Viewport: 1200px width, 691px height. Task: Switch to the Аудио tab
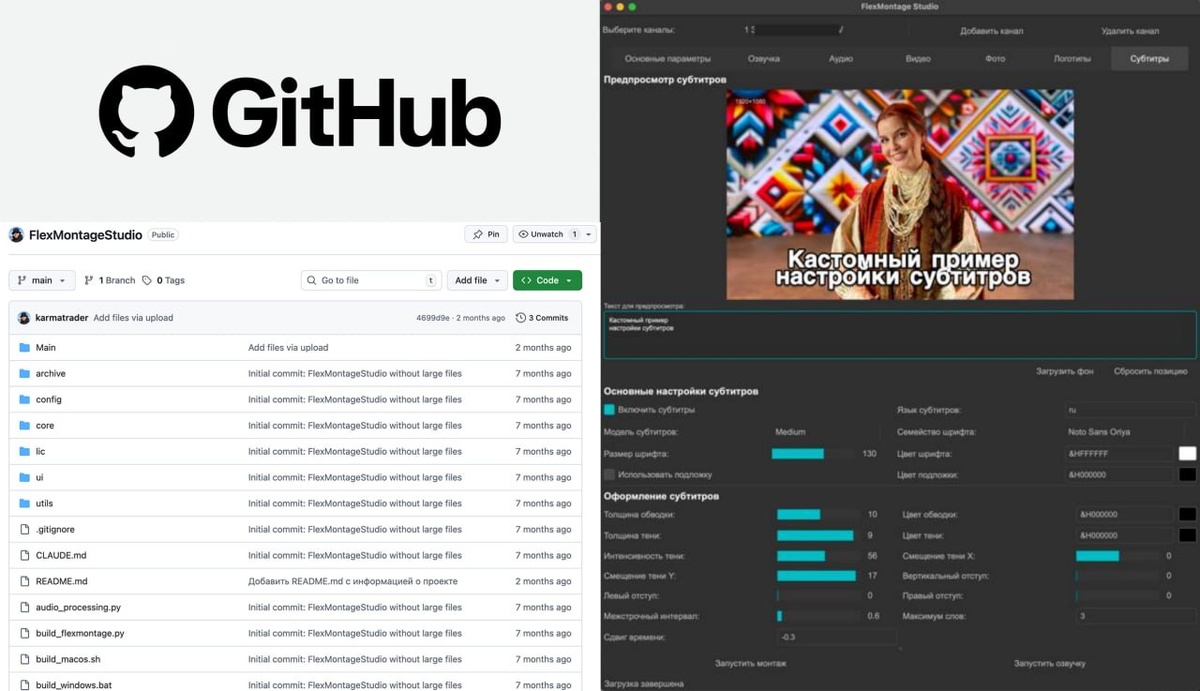tap(841, 59)
